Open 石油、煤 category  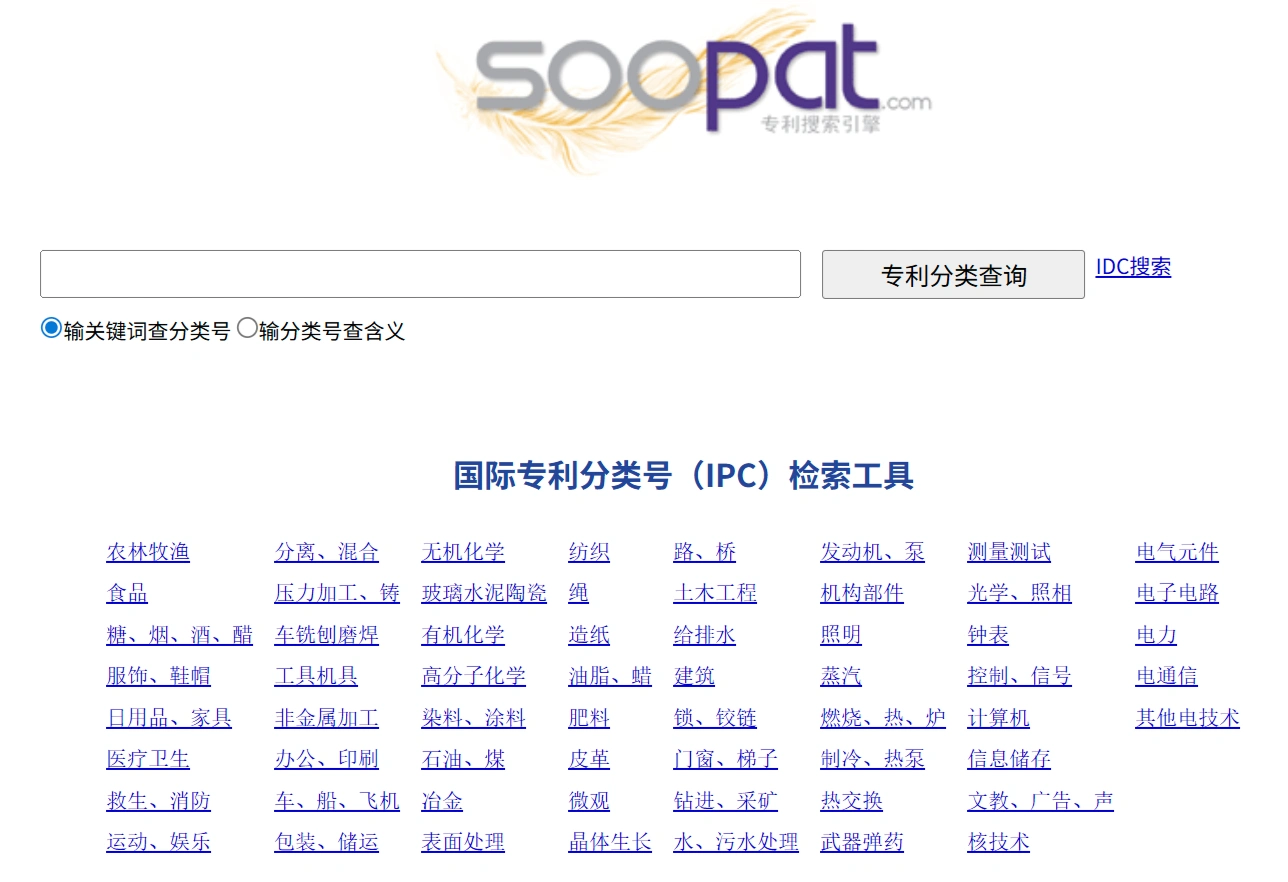tap(463, 759)
